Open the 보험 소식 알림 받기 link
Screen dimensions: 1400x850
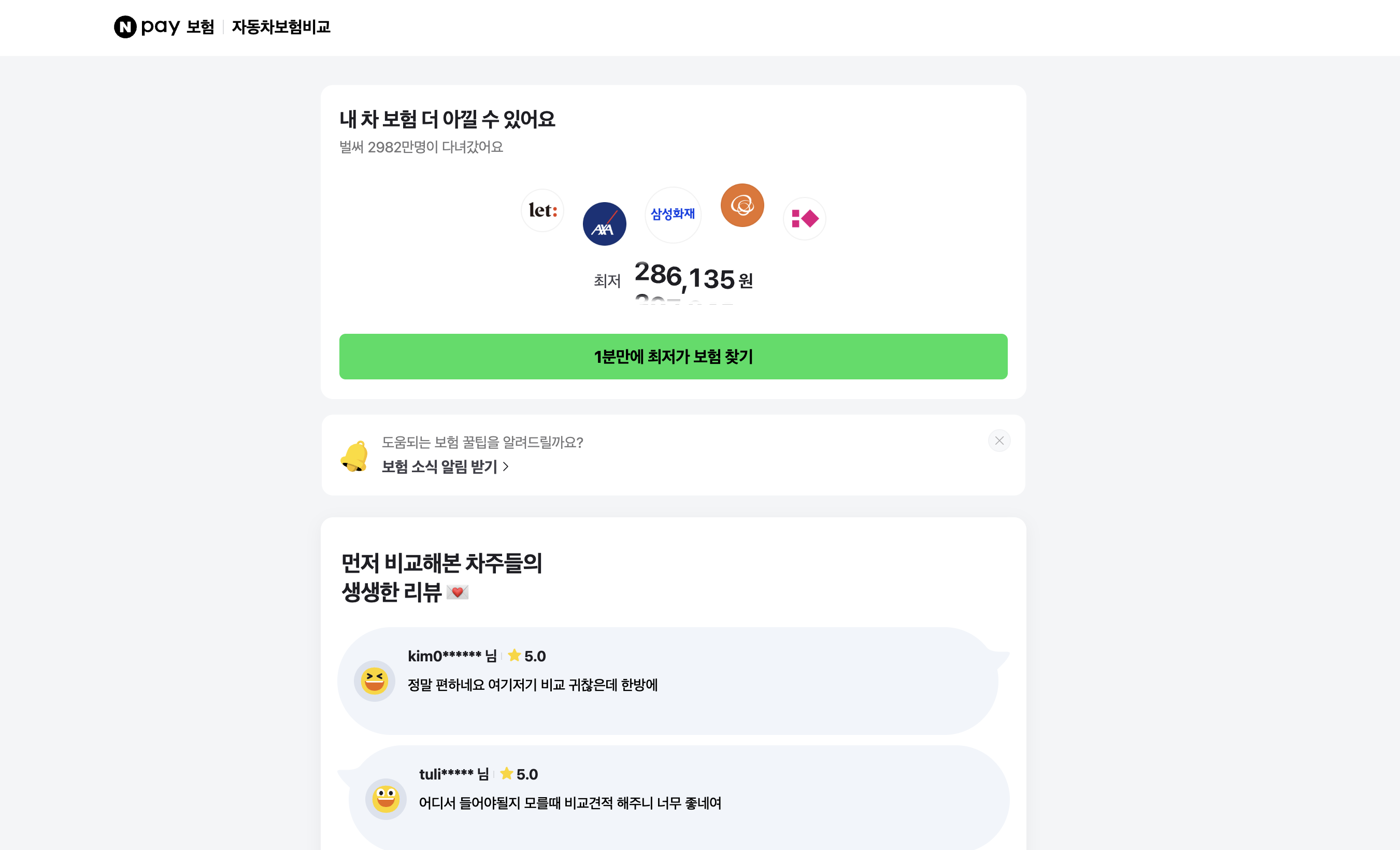click(440, 466)
